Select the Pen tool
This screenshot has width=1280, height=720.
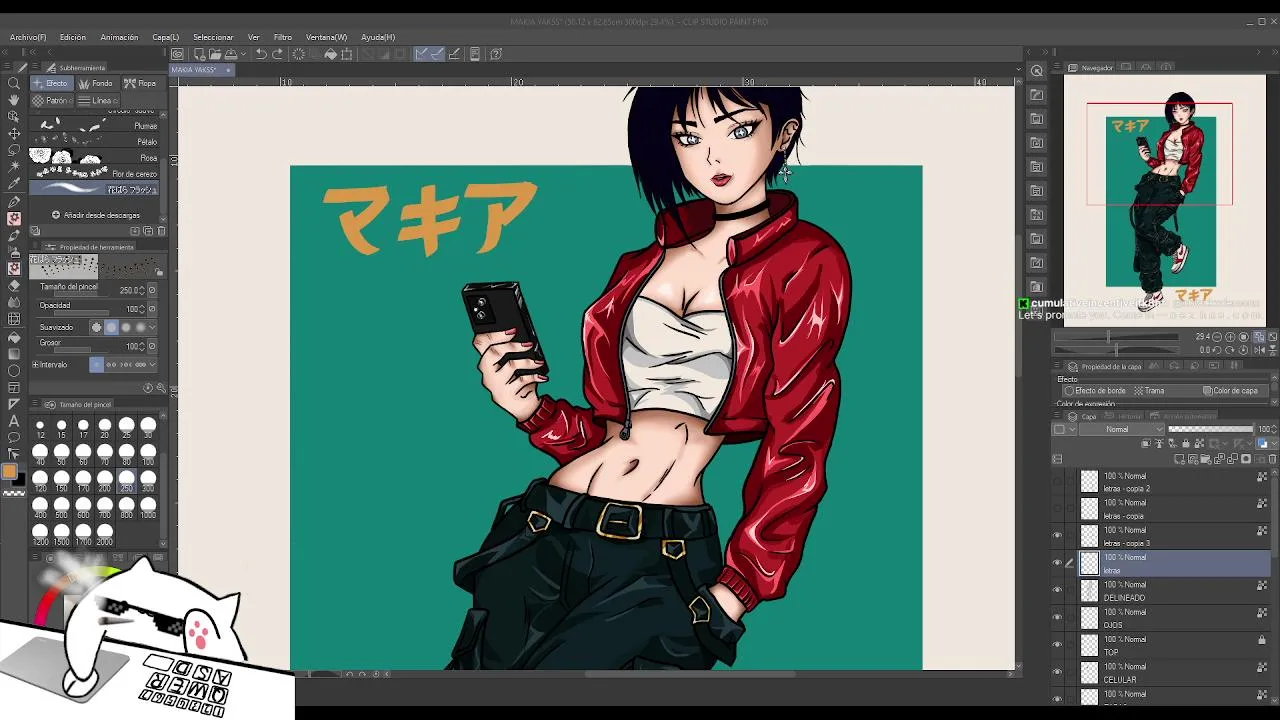click(14, 201)
